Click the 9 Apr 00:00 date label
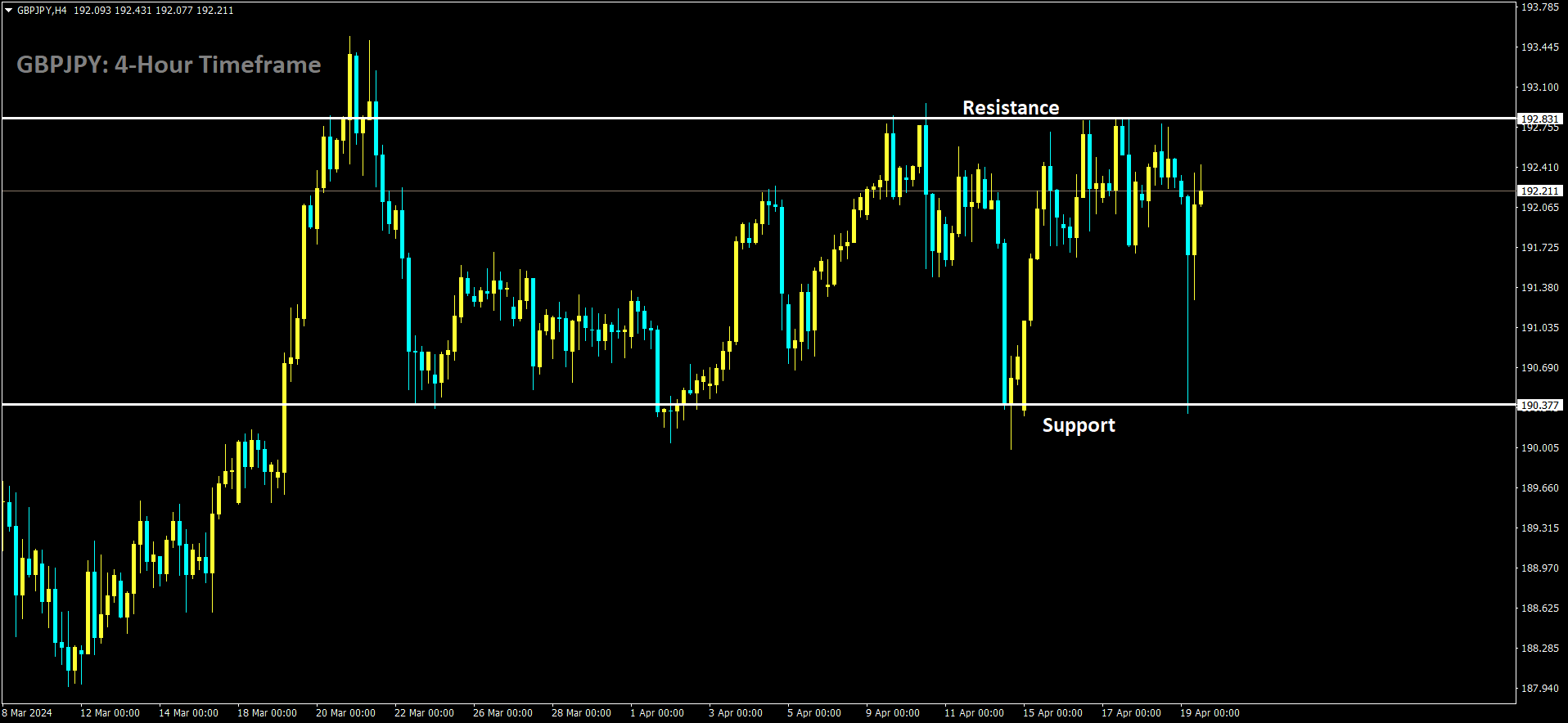Viewport: 1568px width, 723px height. click(x=893, y=713)
